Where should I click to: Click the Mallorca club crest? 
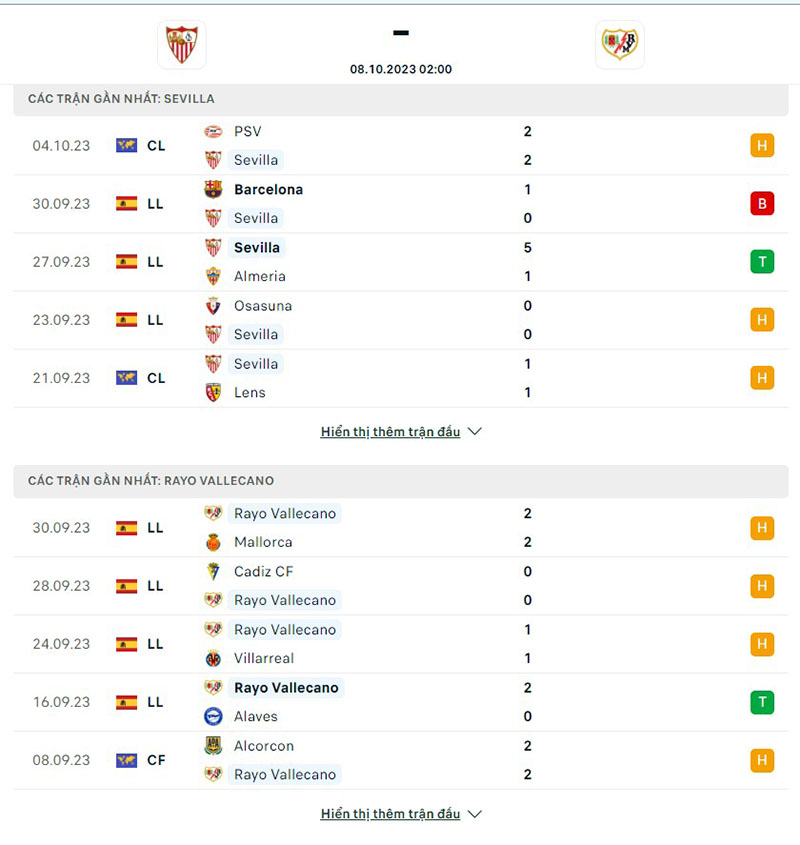pos(213,542)
